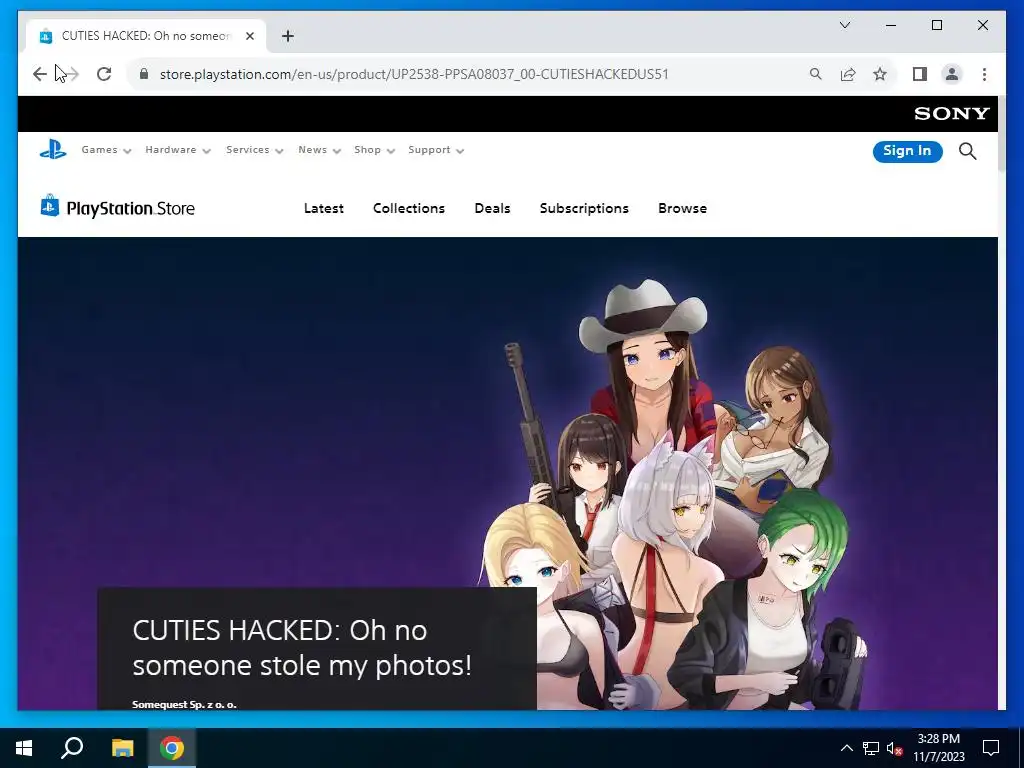
Task: Click the Sign In button
Action: (x=907, y=152)
